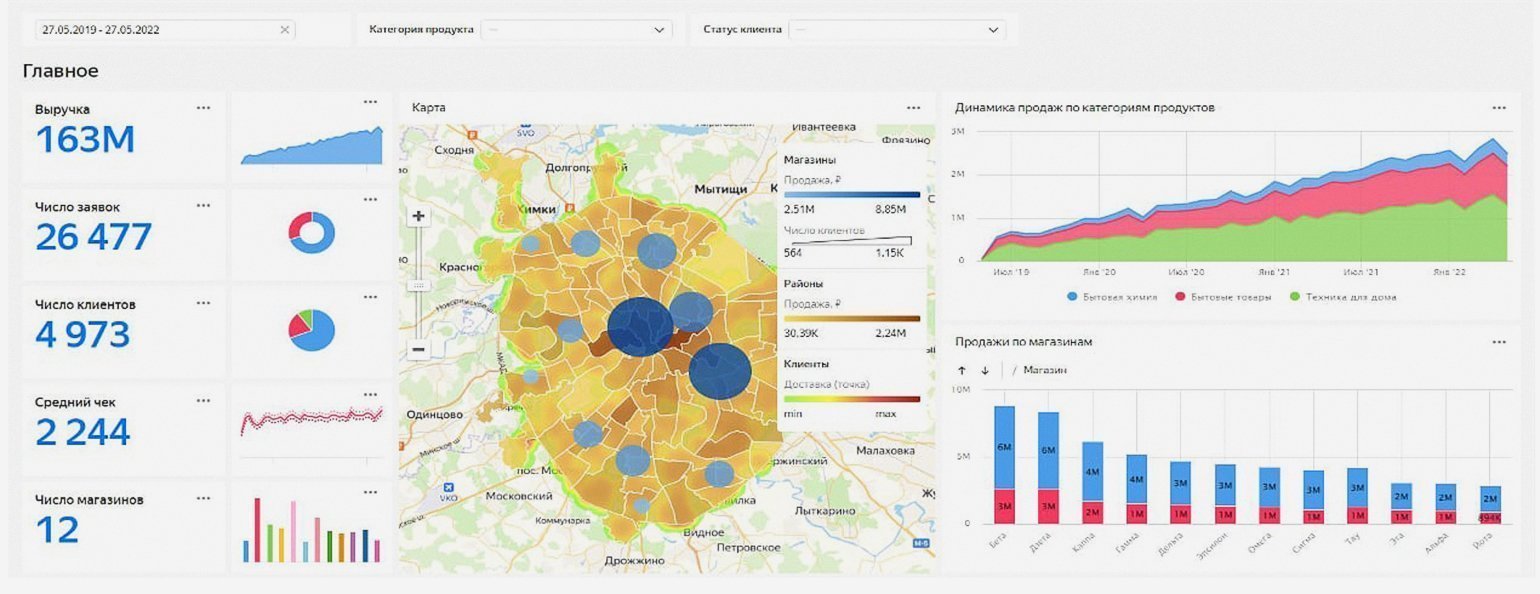Click the sort descending down arrow icon
Image resolution: width=1540 pixels, height=594 pixels.
point(985,370)
